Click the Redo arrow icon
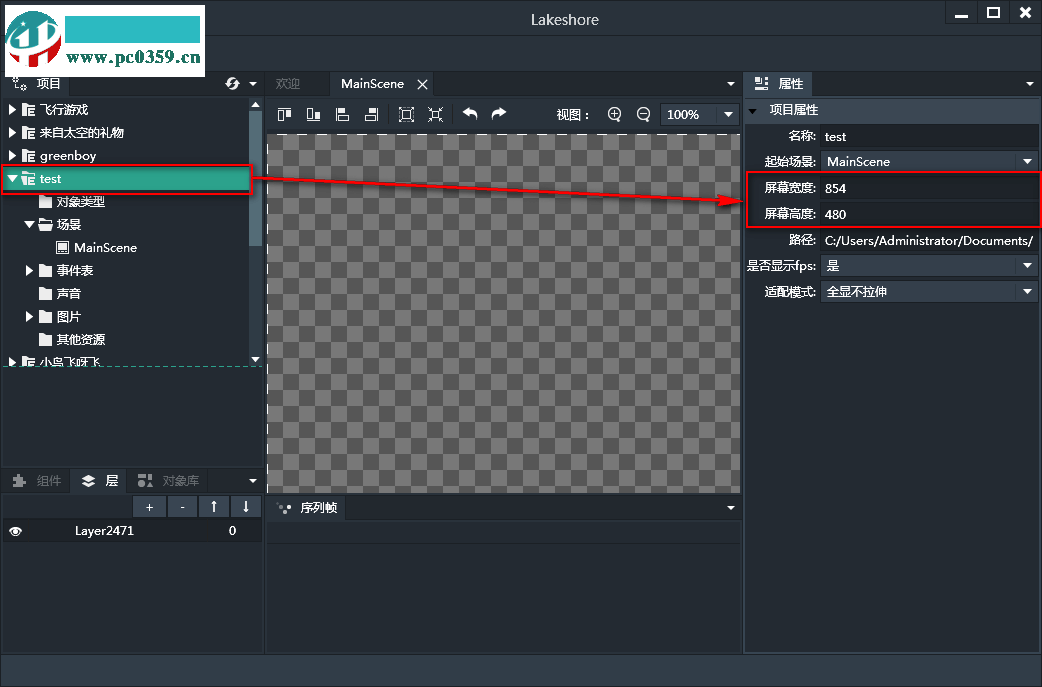Screen dimensions: 1042x687 point(498,114)
